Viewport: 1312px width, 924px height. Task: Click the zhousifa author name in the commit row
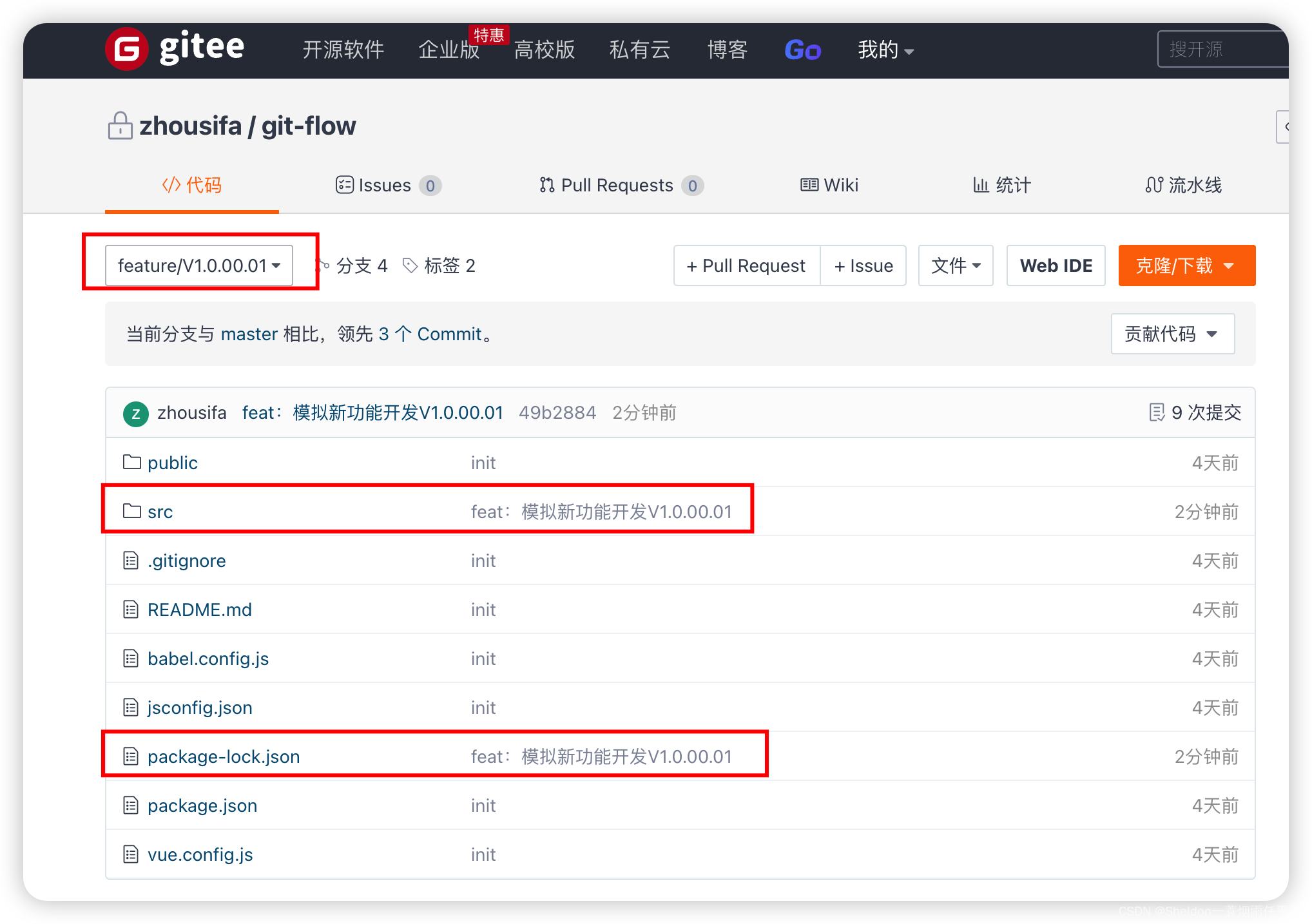[x=192, y=412]
